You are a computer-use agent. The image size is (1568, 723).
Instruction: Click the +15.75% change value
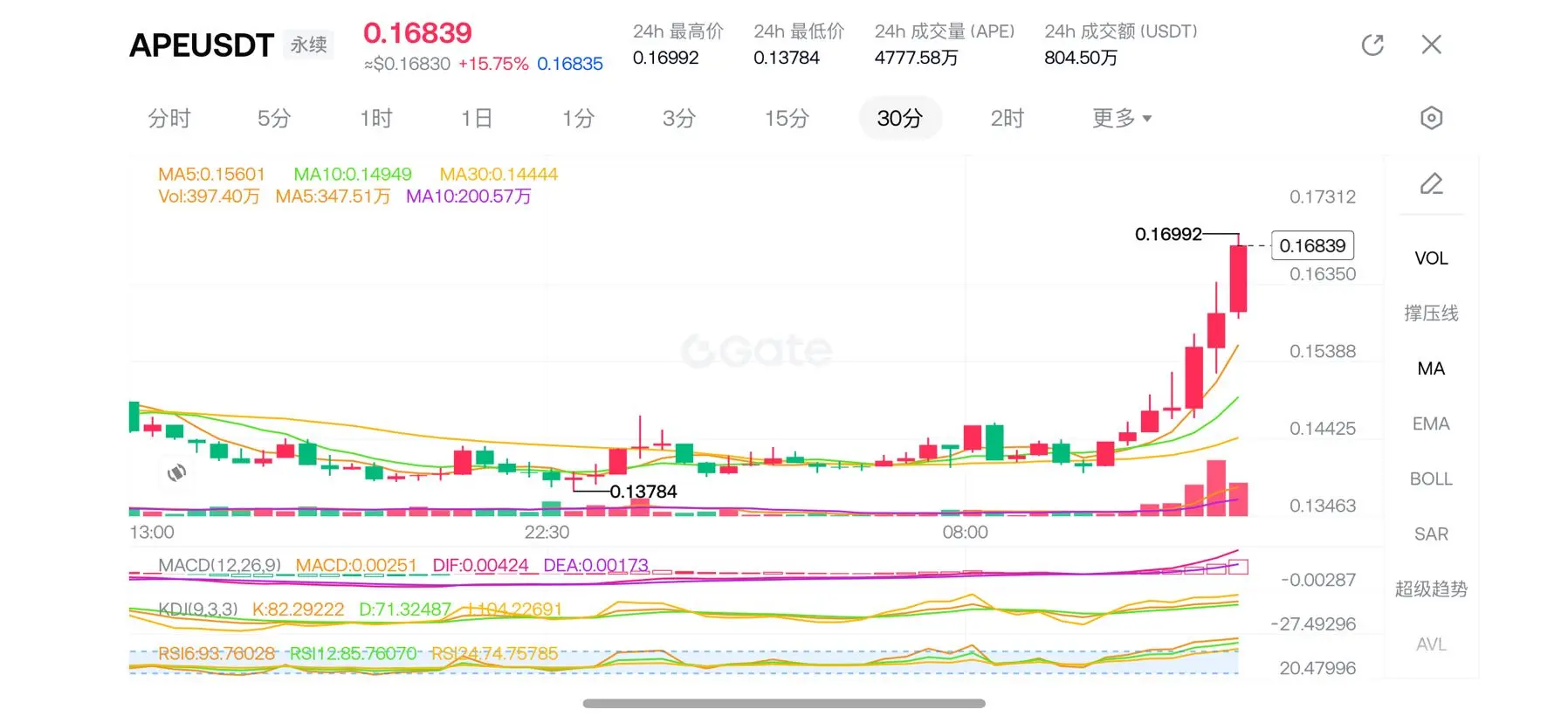pos(493,64)
